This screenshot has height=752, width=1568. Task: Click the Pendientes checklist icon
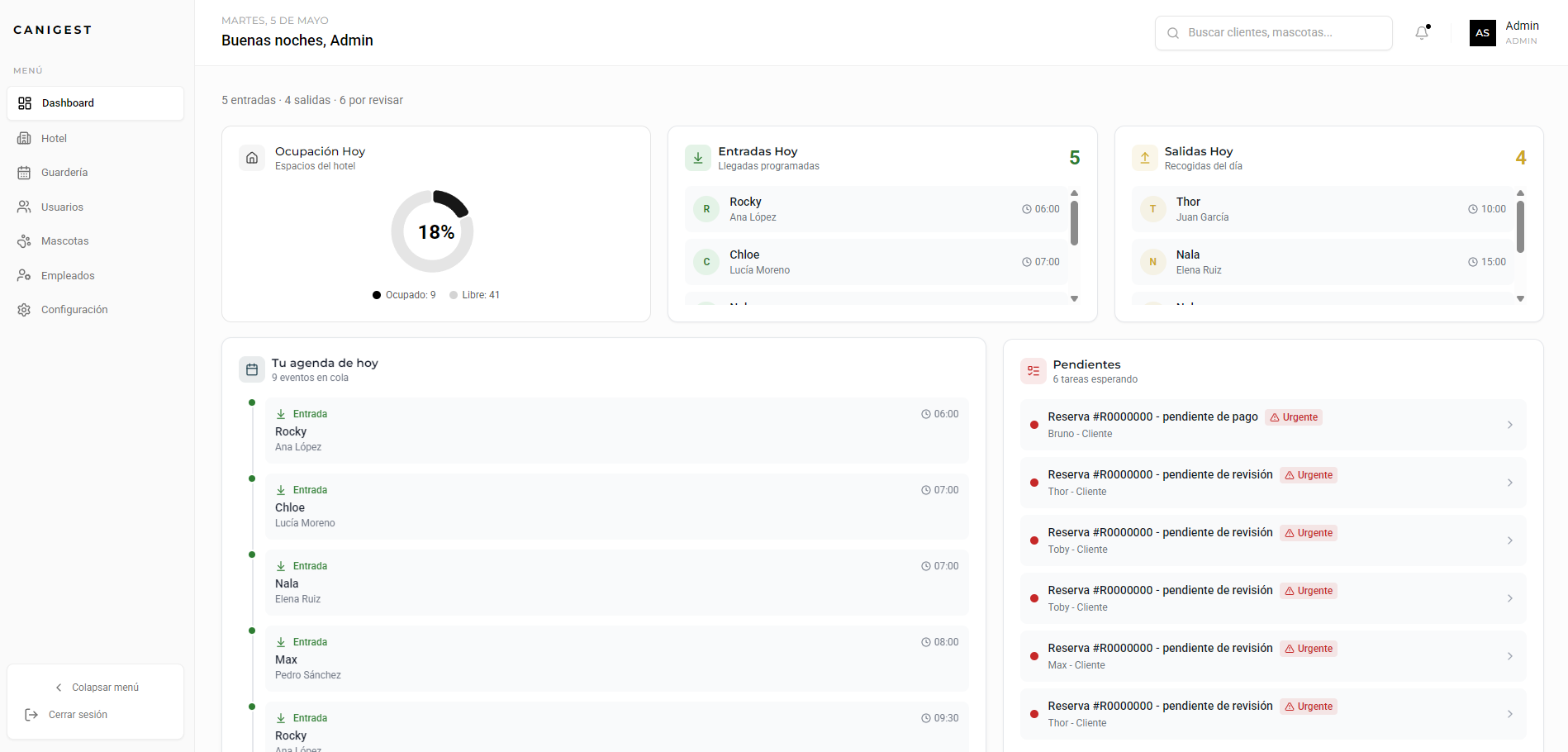coord(1033,371)
